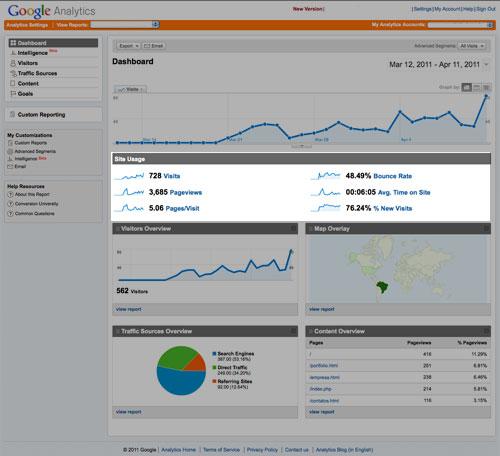Open View report under Traffic Sources Overview
This screenshot has height=456, width=500.
(x=129, y=412)
